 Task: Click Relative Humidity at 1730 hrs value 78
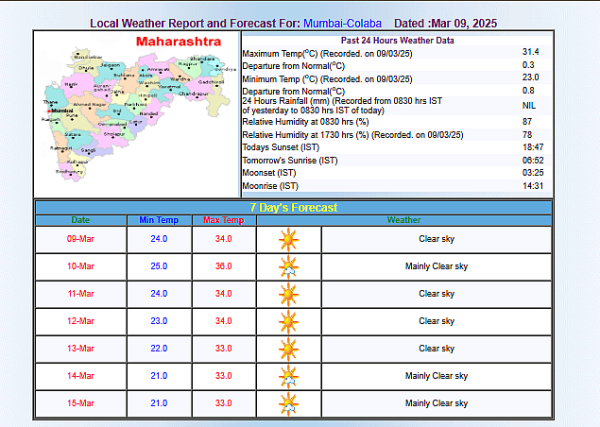[x=527, y=135]
